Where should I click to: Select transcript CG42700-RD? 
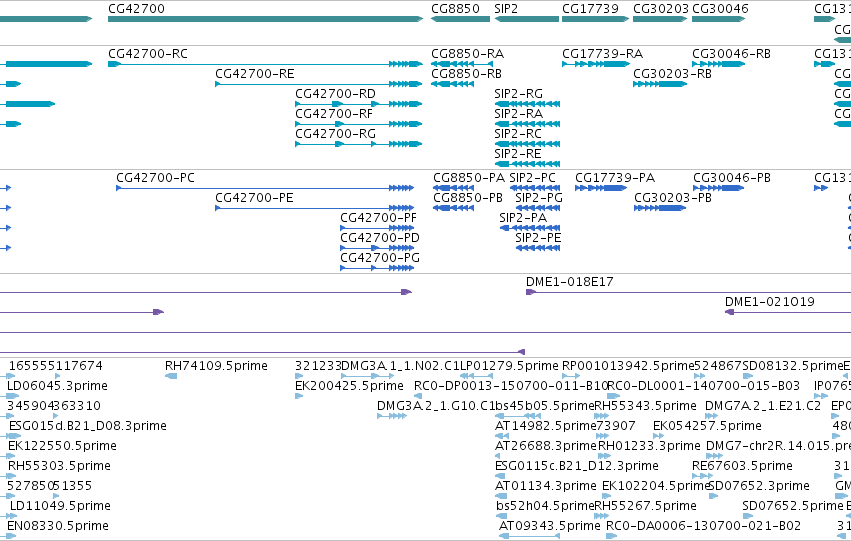point(359,104)
